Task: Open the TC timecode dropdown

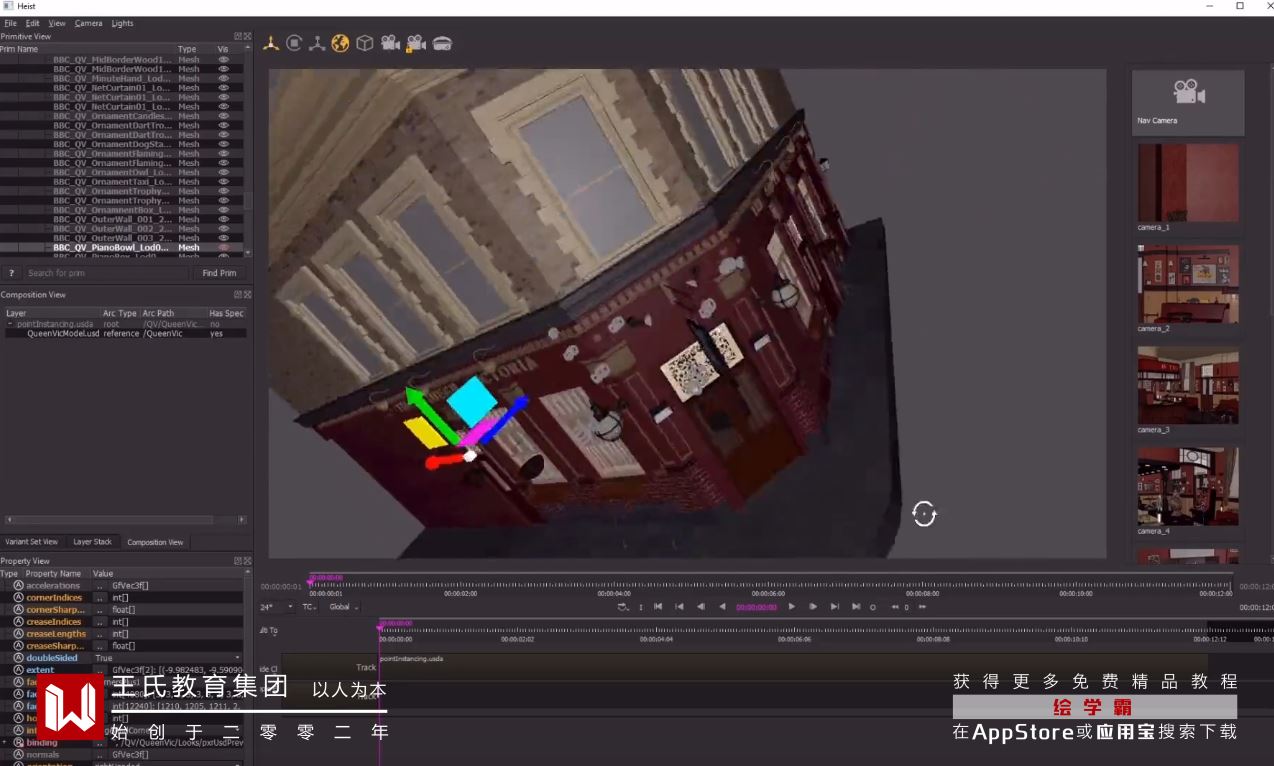Action: coord(310,607)
